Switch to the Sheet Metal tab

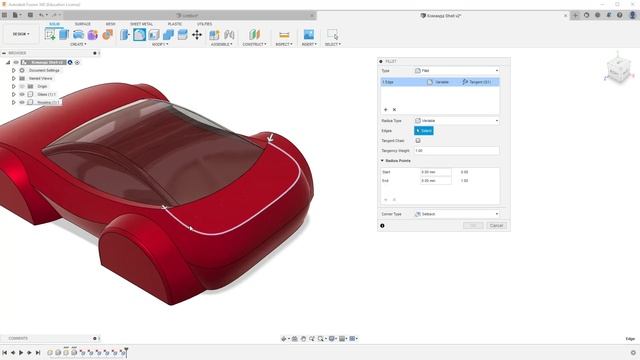[142, 24]
